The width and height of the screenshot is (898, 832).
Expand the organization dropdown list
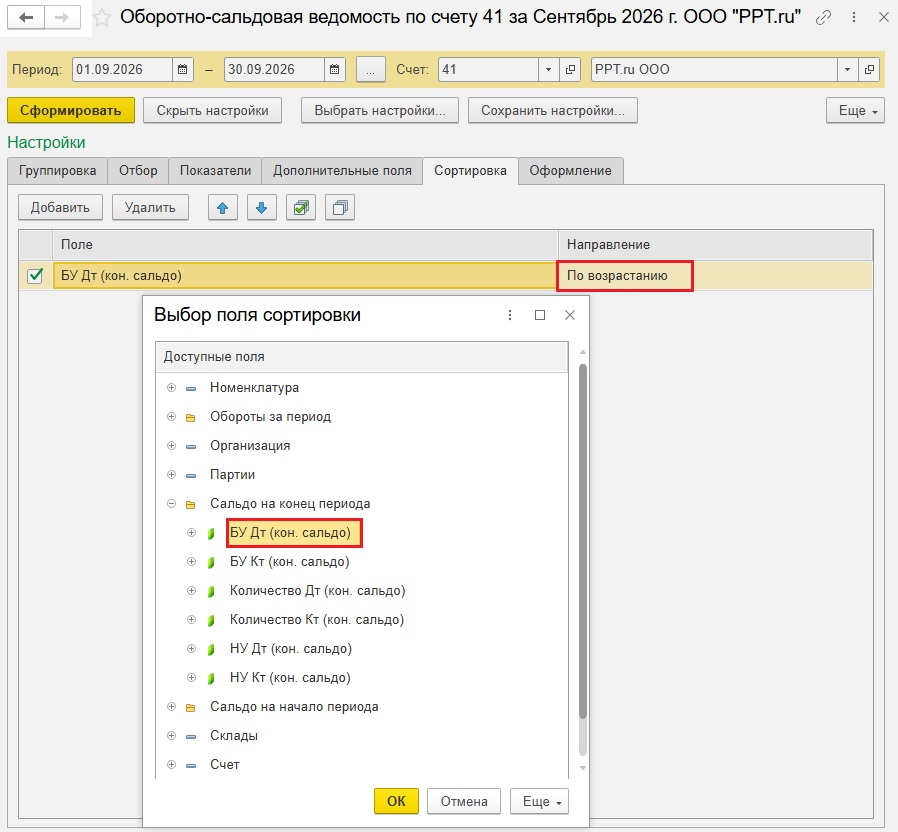tap(847, 69)
